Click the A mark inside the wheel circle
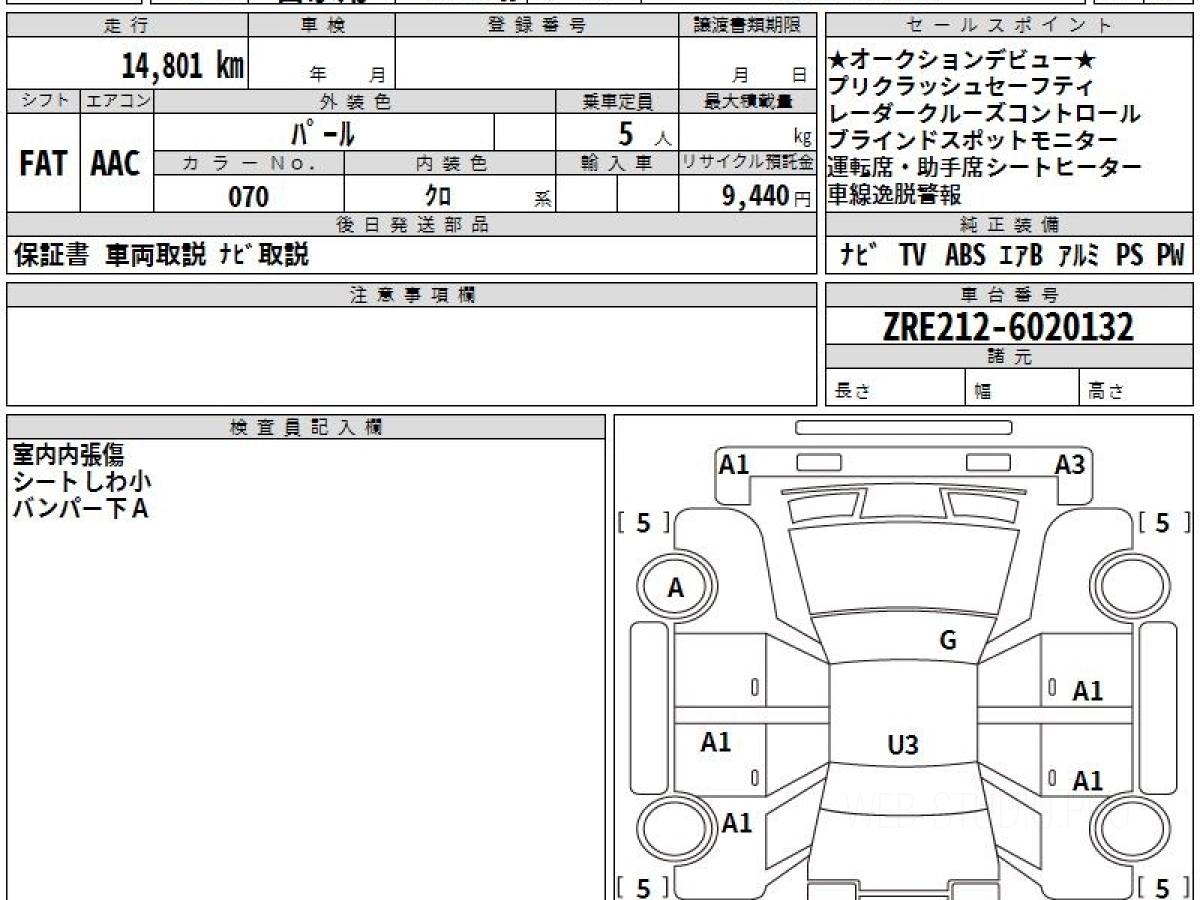Viewport: 1200px width, 900px height. 676,589
